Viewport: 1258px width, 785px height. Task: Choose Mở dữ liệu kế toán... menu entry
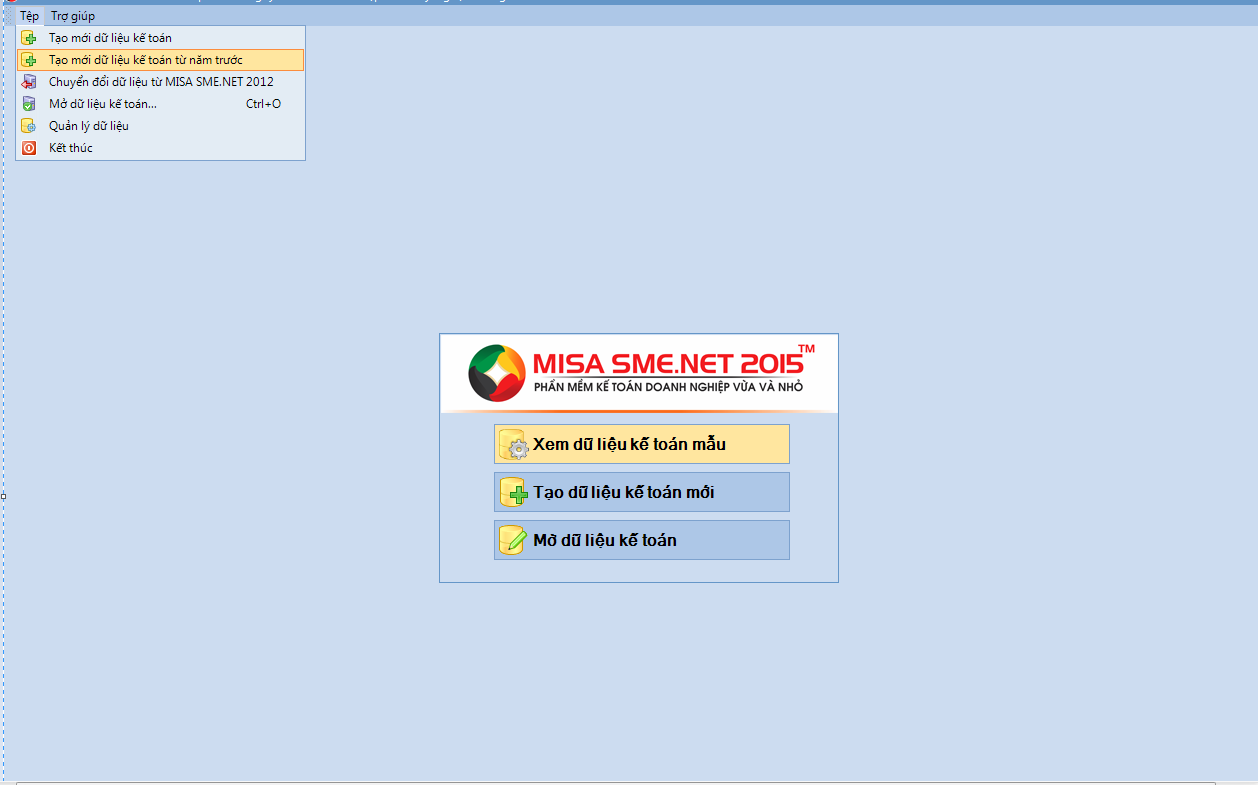tap(160, 104)
